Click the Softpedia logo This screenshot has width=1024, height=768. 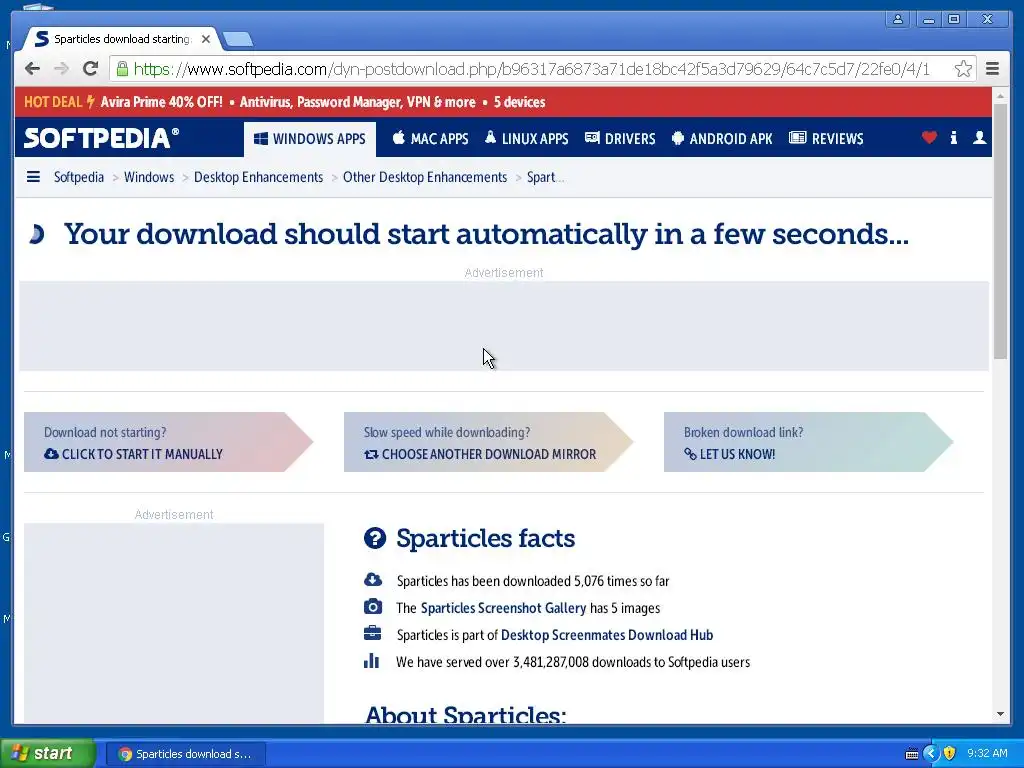tap(101, 138)
